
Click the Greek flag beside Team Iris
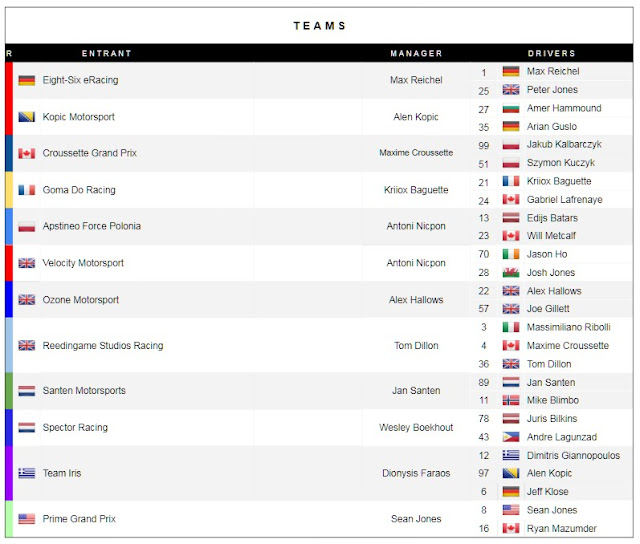click(27, 473)
